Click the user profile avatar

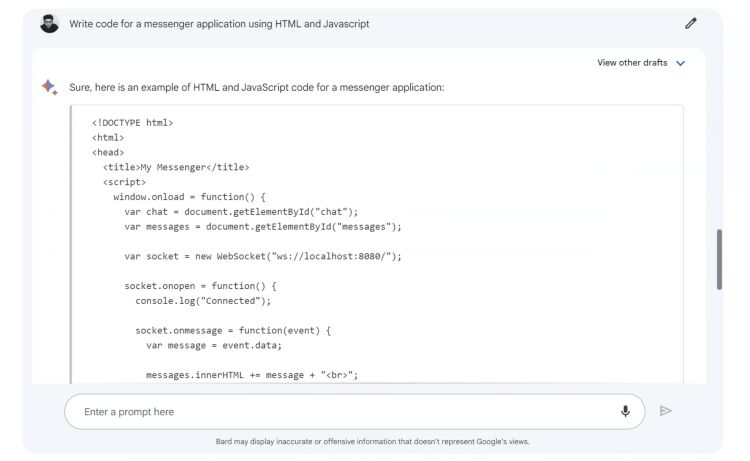pos(49,23)
